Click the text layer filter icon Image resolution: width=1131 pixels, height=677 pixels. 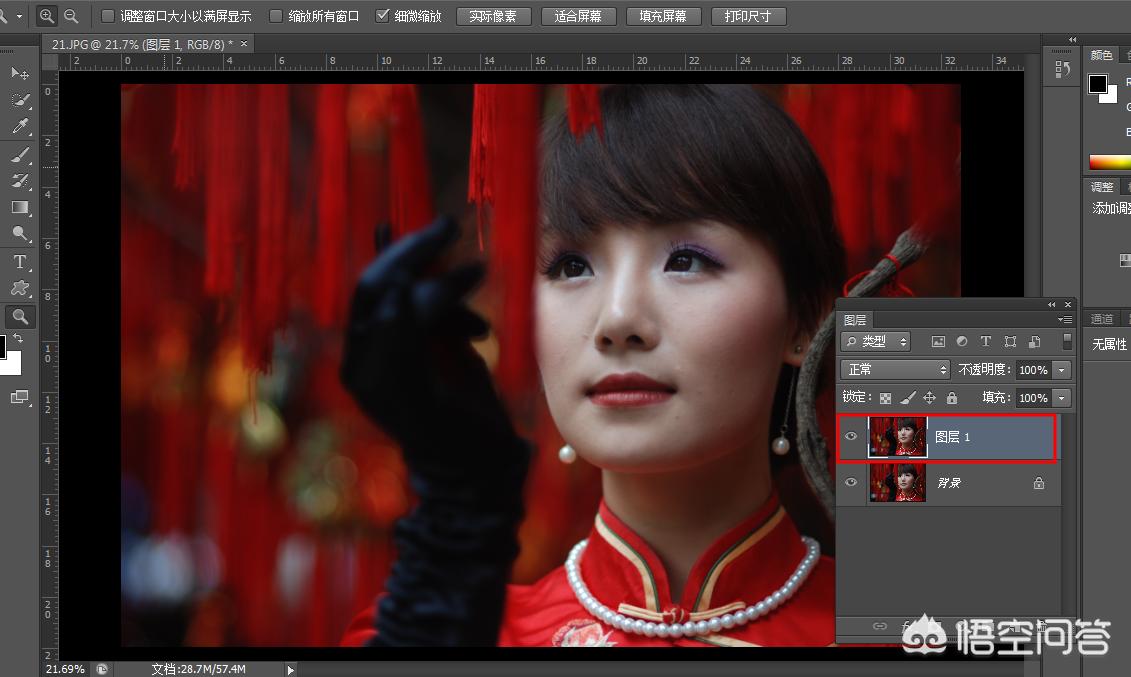pos(986,342)
